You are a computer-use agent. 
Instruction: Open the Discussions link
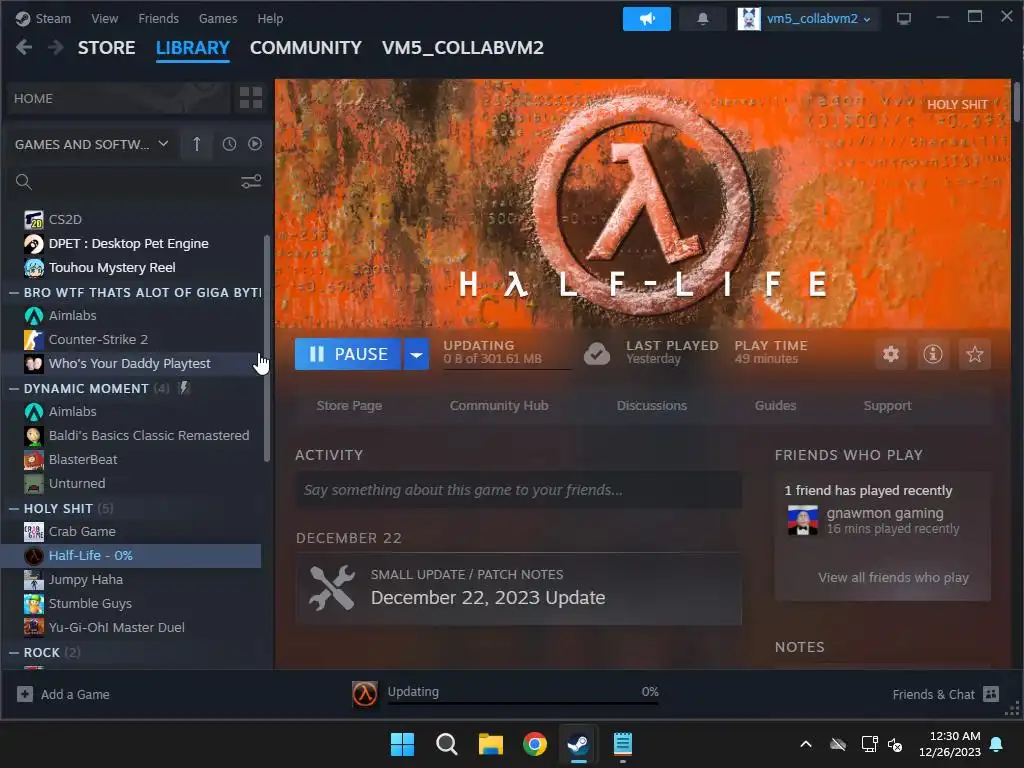coord(652,406)
